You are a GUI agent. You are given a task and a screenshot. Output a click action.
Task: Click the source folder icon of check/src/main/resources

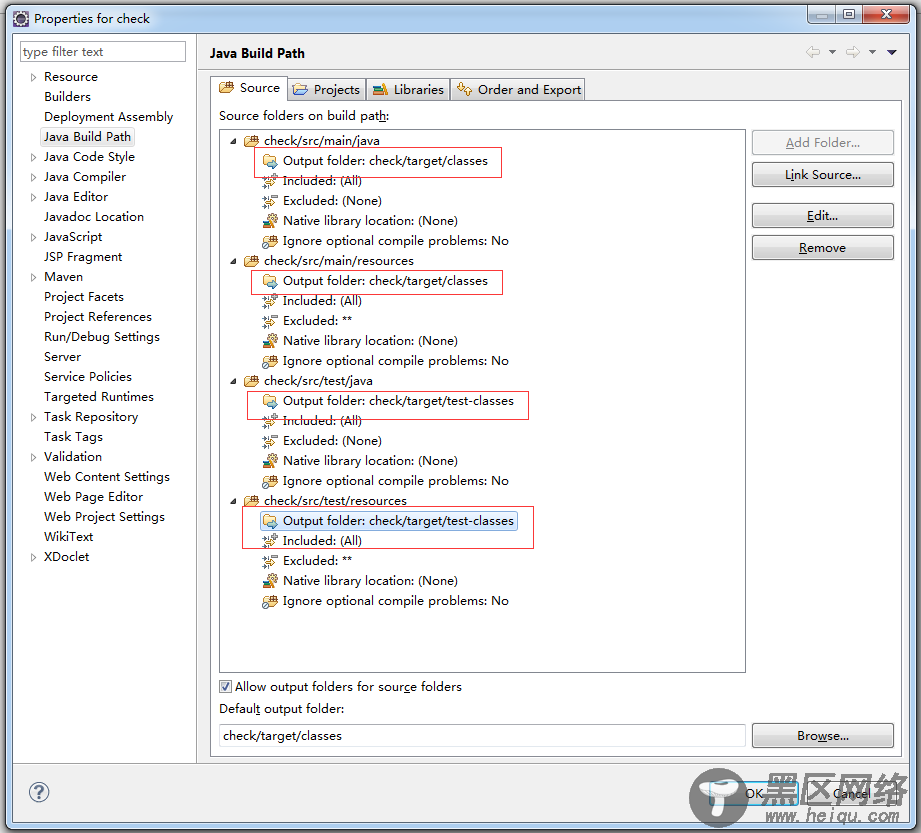pyautogui.click(x=251, y=261)
